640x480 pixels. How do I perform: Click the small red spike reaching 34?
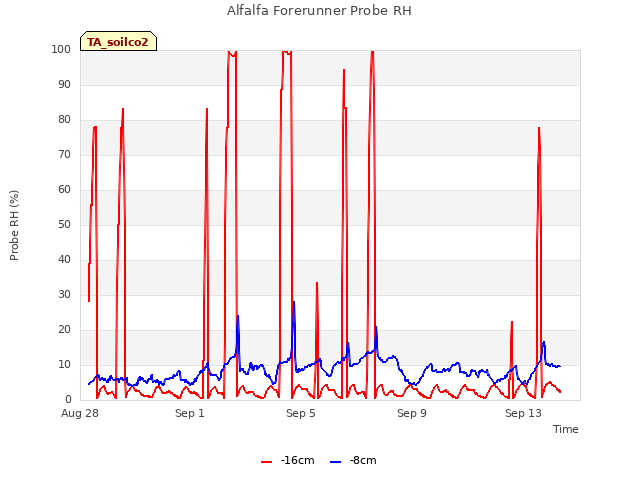317,283
